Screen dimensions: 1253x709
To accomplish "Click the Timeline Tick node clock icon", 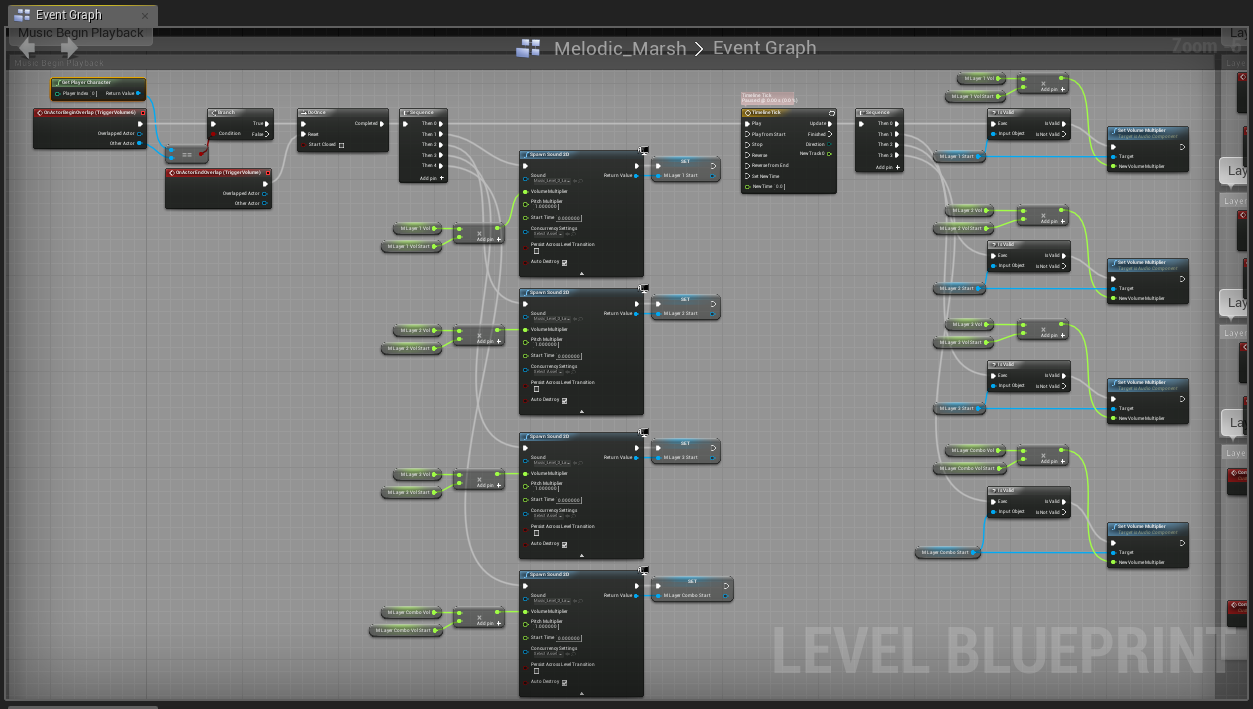I will [747, 113].
